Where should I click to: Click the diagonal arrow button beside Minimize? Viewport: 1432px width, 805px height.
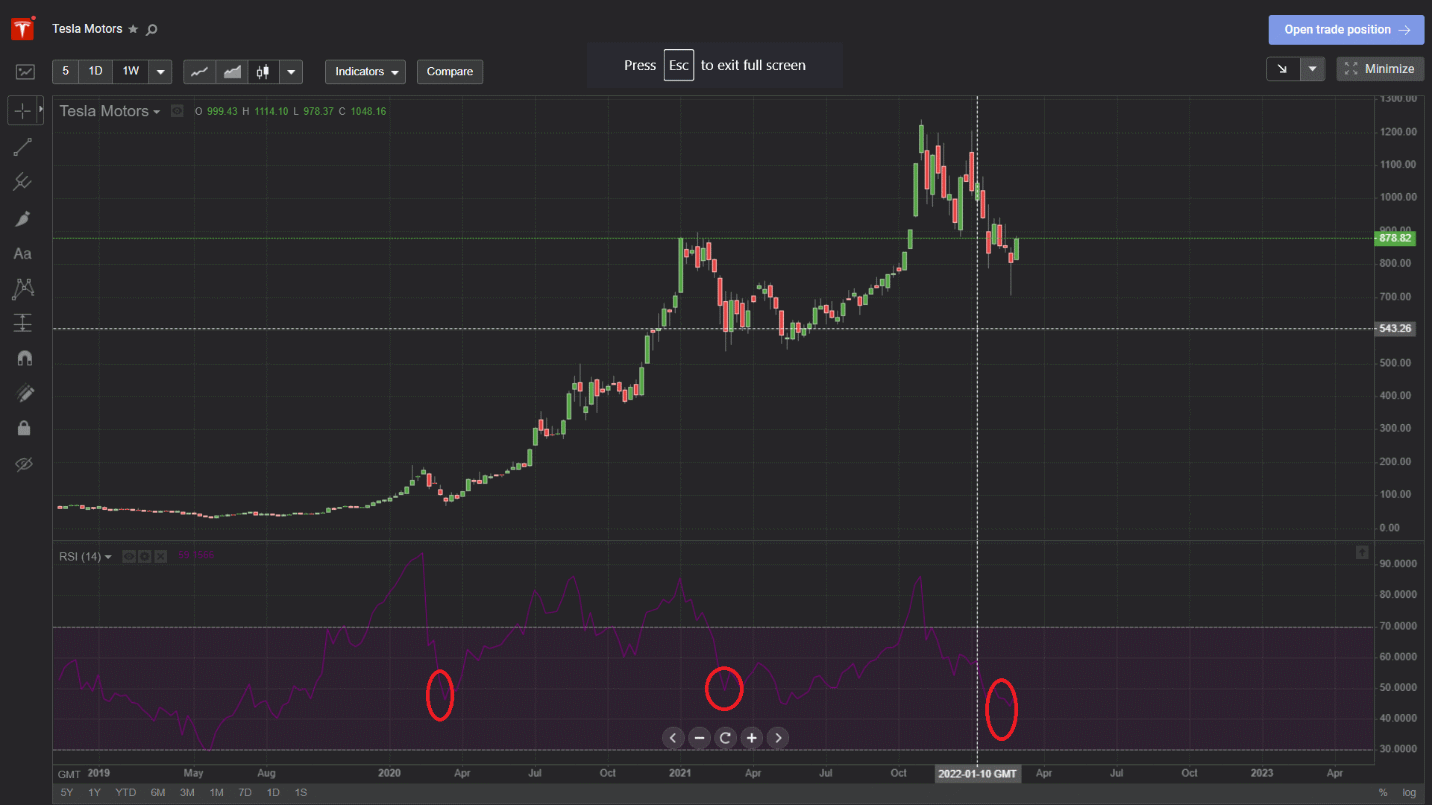tap(1282, 69)
